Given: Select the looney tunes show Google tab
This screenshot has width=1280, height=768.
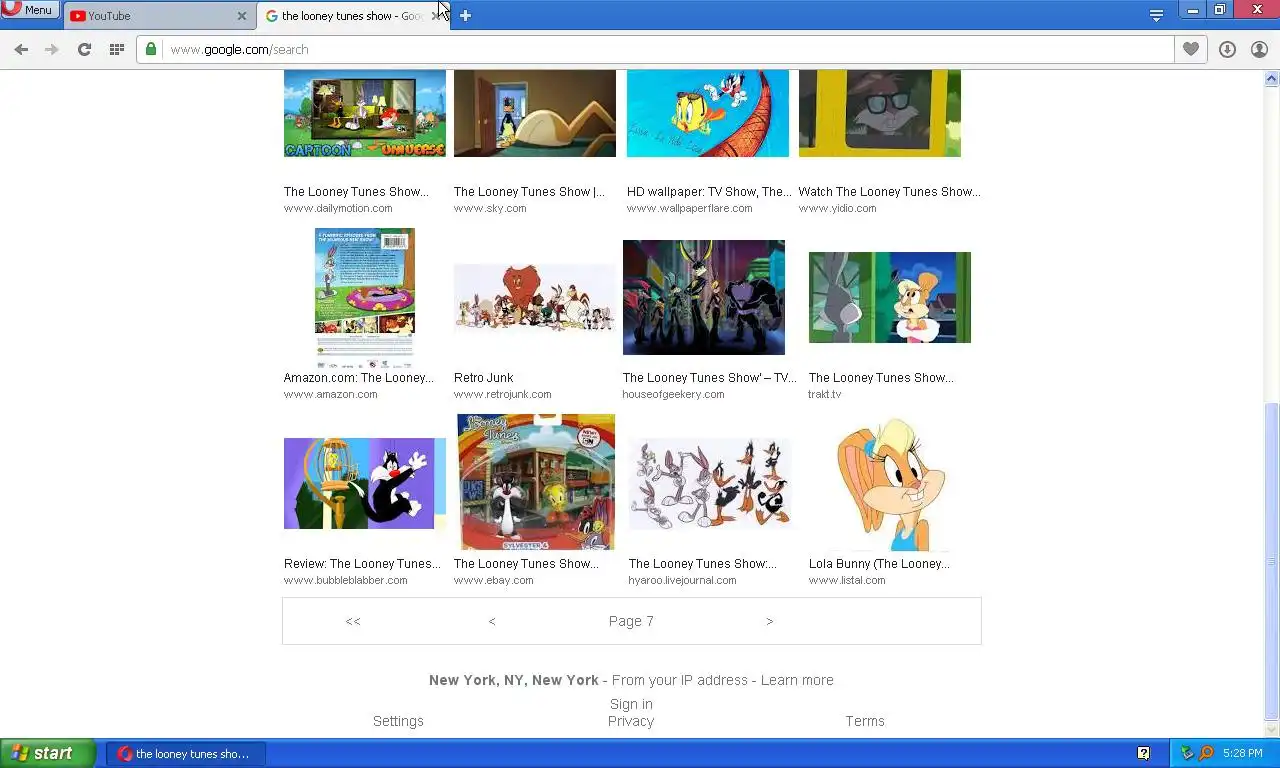Looking at the screenshot, I should (343, 16).
